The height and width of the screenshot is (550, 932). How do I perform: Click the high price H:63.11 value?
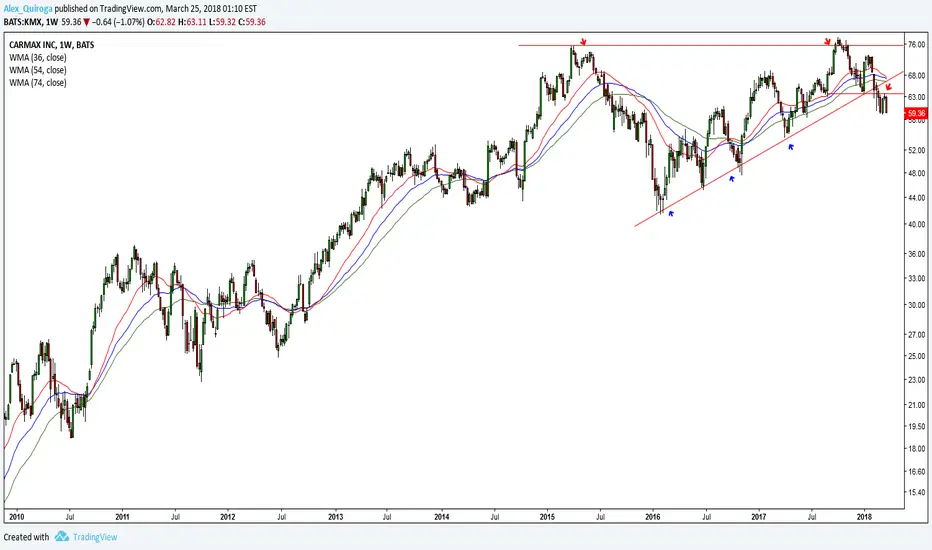[191, 22]
